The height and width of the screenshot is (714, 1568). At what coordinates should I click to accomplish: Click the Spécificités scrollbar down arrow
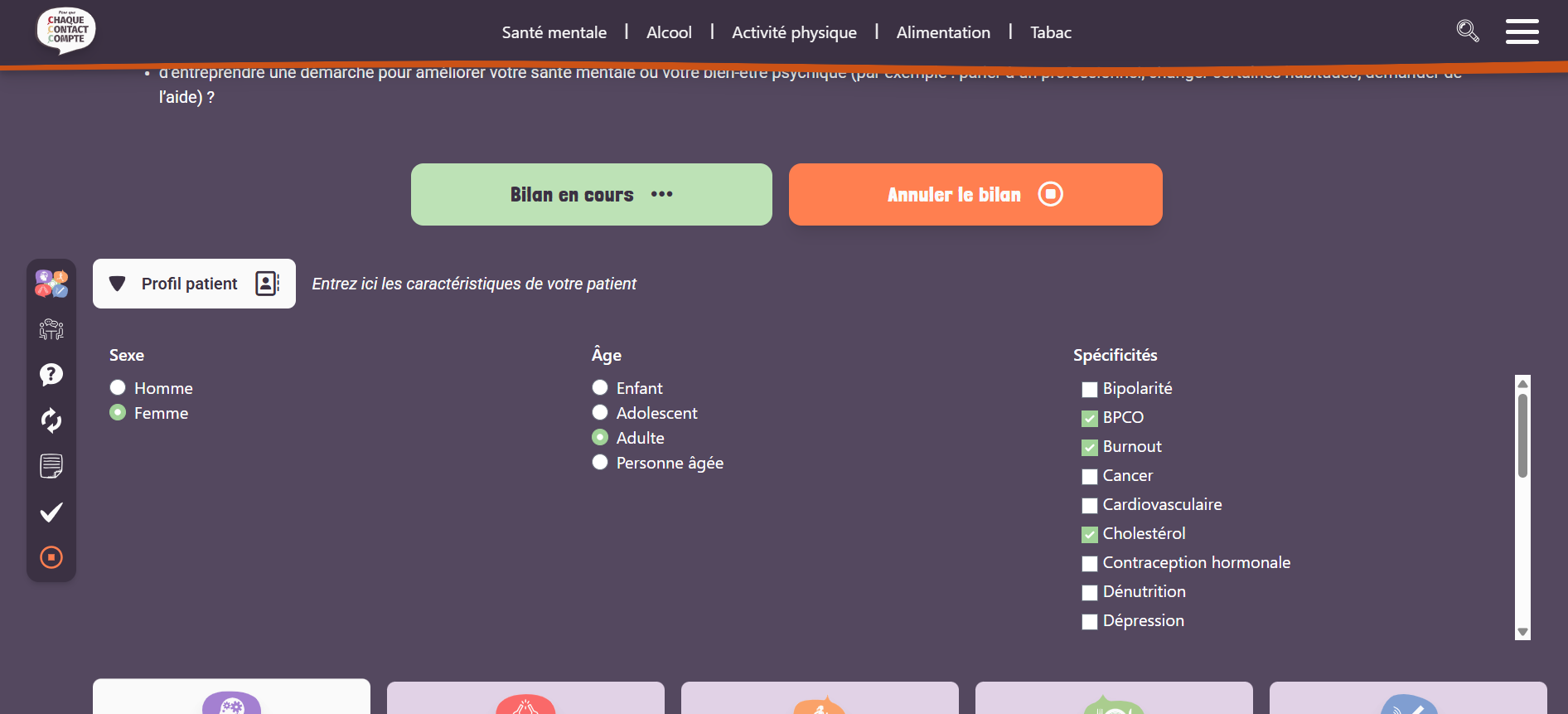point(1522,632)
